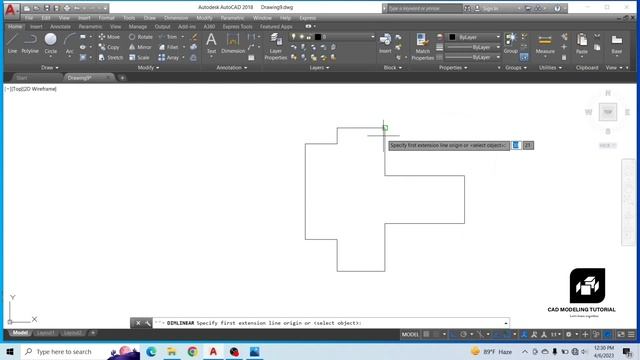Click the Move tool
640x360 pixels.
pos(109,37)
